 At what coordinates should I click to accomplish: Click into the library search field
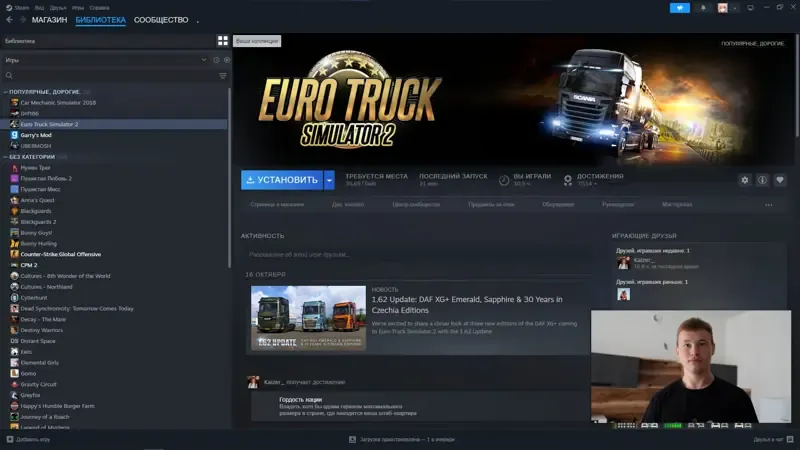(x=110, y=76)
